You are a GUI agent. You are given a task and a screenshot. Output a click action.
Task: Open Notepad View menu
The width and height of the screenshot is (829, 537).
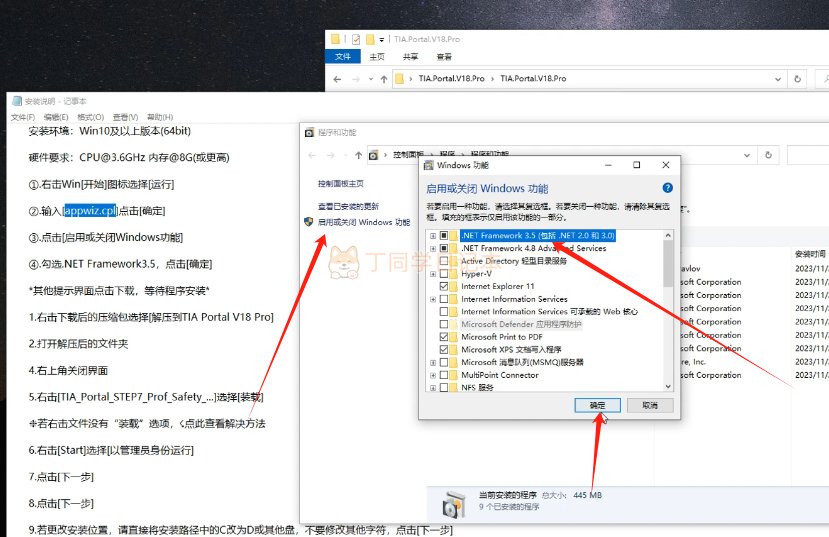(x=125, y=117)
